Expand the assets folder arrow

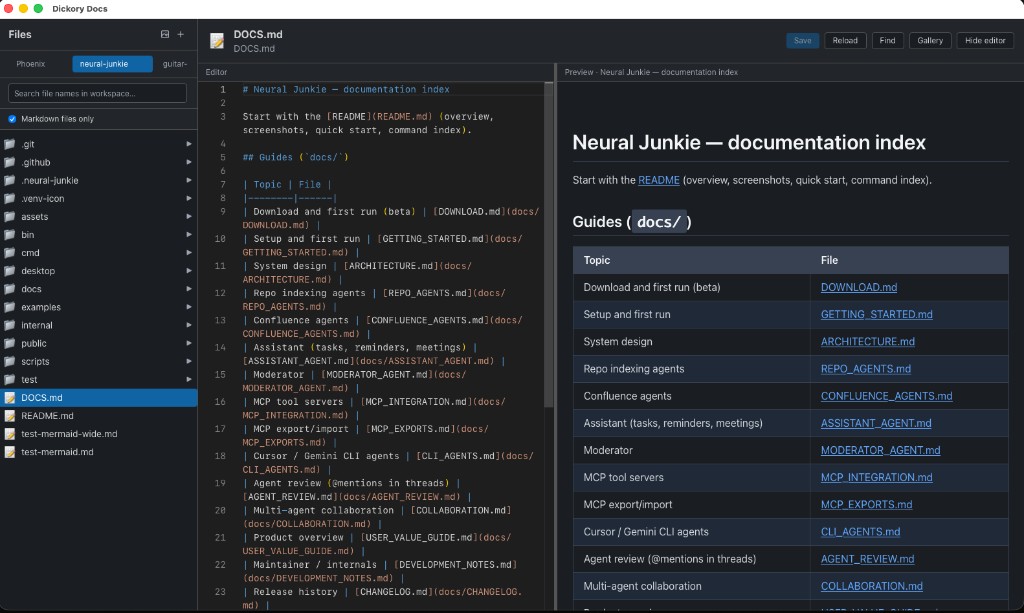point(189,217)
